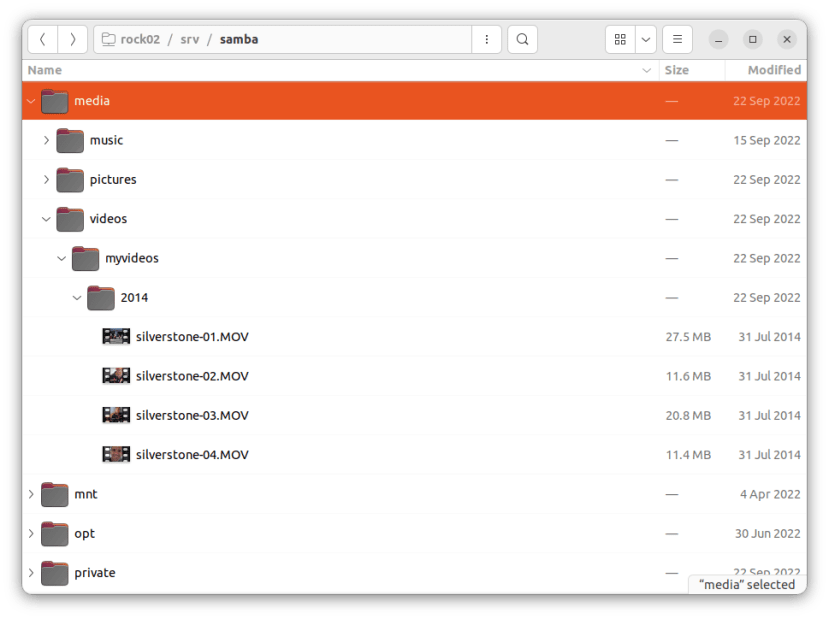Click silverstone-01.MOV video thumbnail
This screenshot has width=829, height=619.
pos(116,337)
